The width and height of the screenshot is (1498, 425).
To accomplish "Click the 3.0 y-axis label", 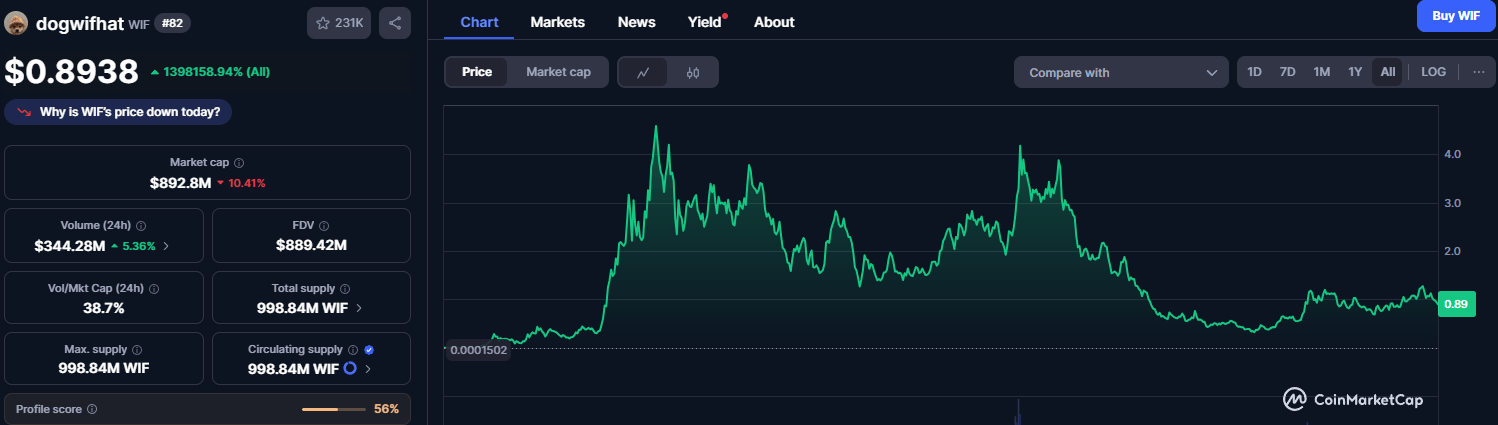I will (x=1452, y=203).
